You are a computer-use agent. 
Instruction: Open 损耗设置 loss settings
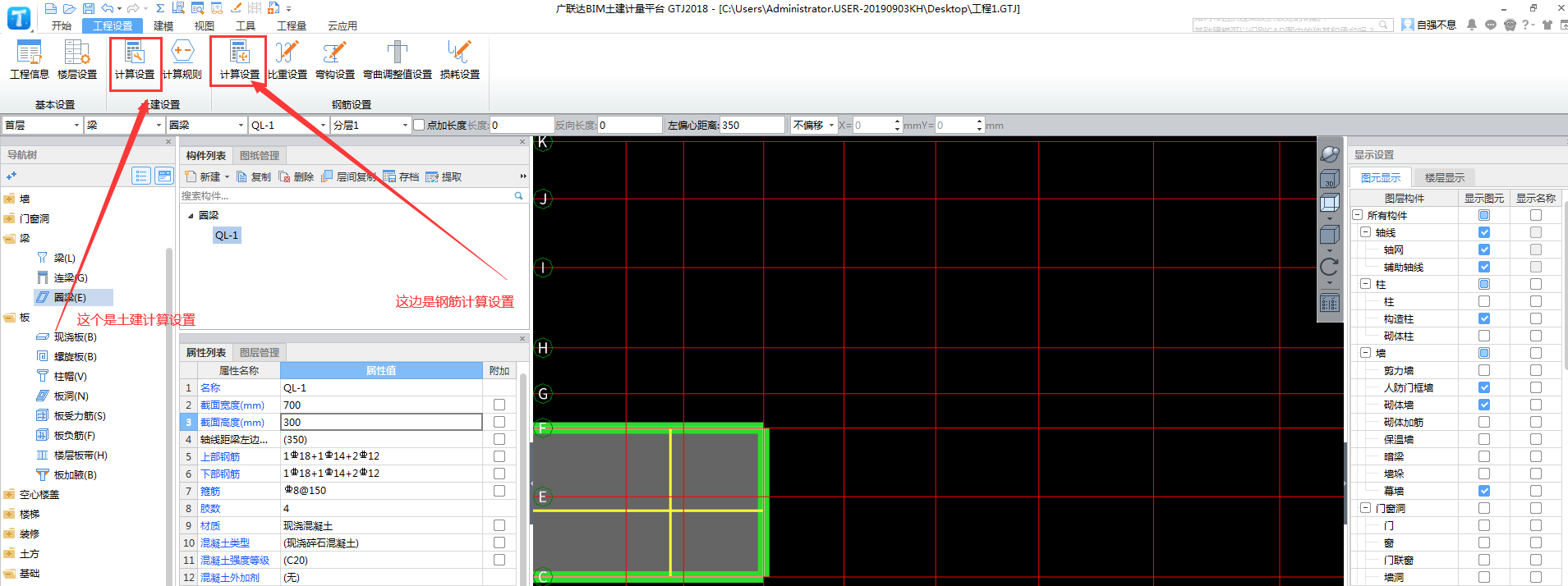pyautogui.click(x=460, y=60)
